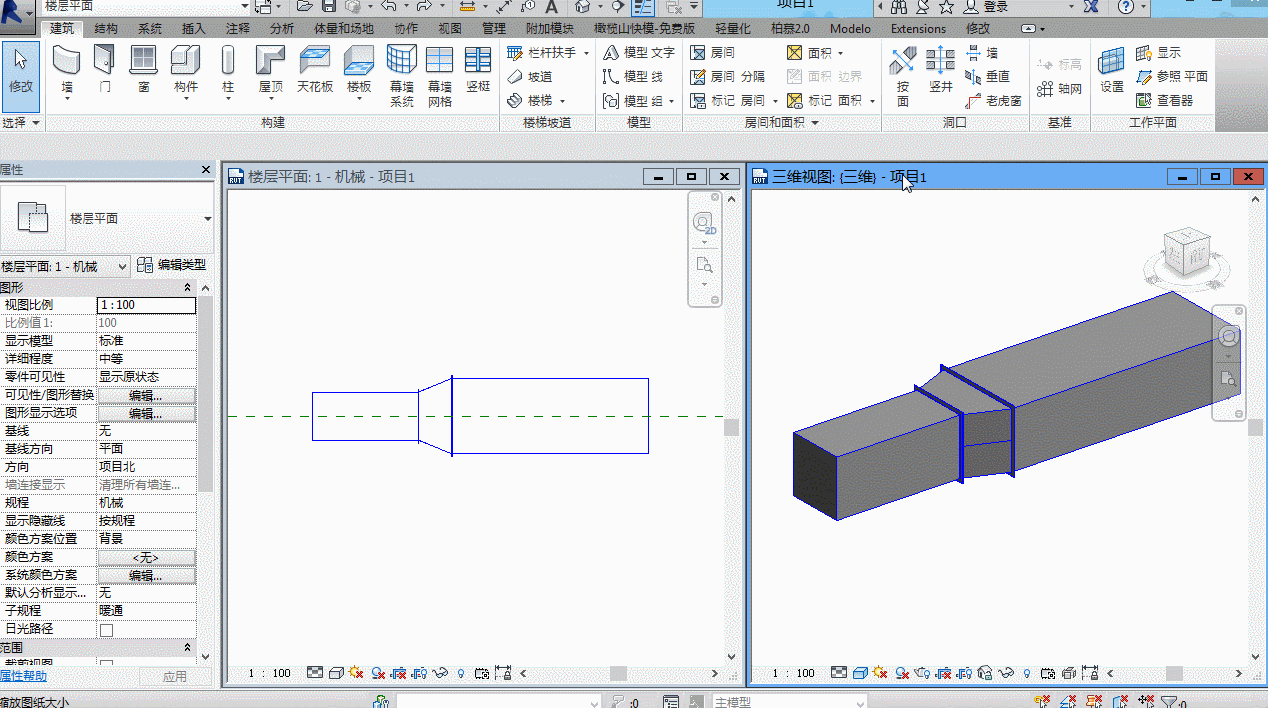The height and width of the screenshot is (708, 1268).
Task: Toggle the 日光路径 checkbox
Action: (x=106, y=630)
